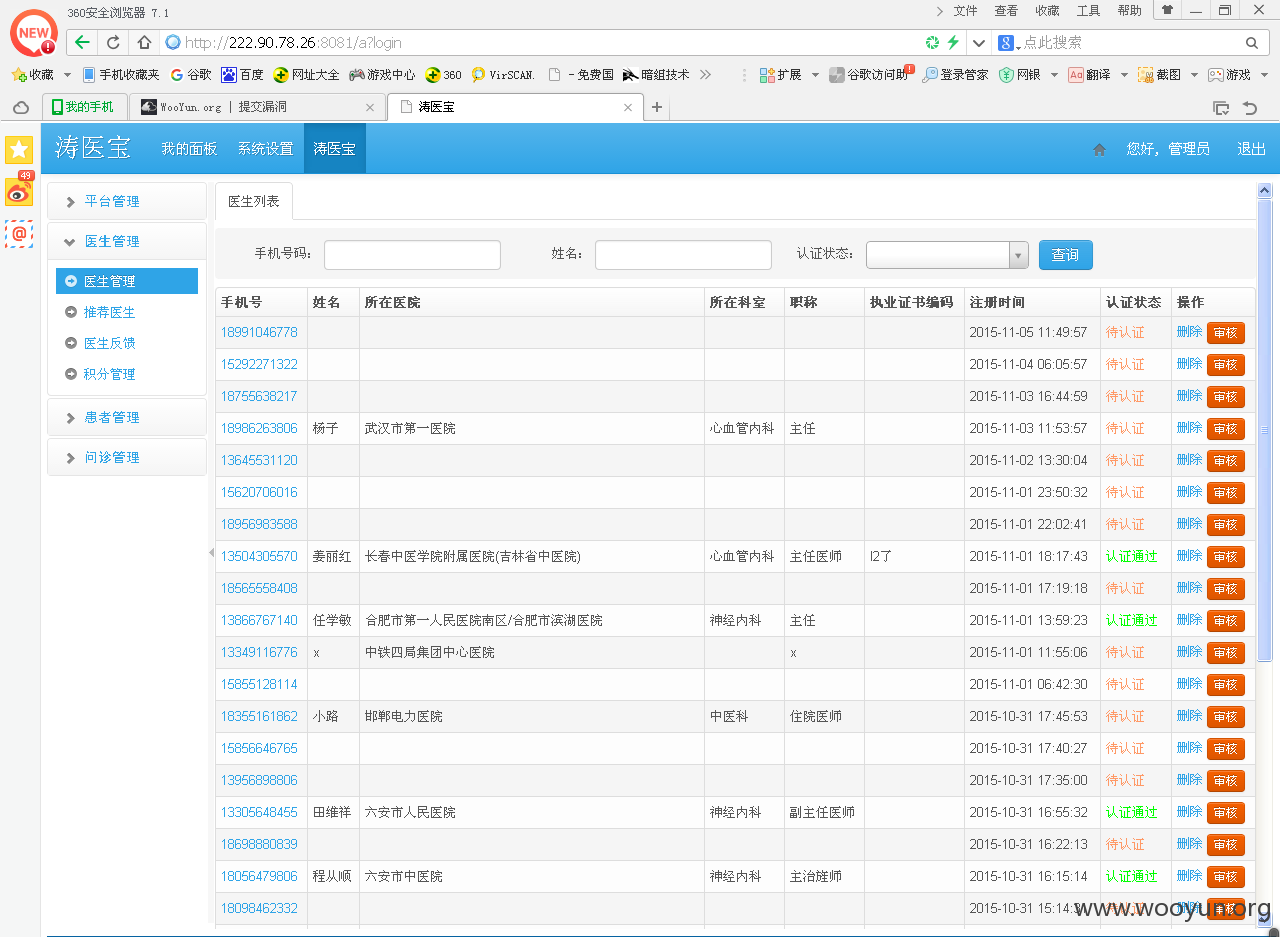Click the vertical scrollbar thumb of the page
The image size is (1280, 937).
1264,430
